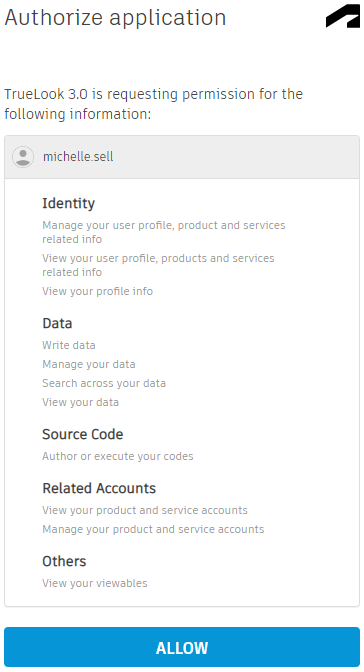Click the Identity section heading

(x=69, y=203)
